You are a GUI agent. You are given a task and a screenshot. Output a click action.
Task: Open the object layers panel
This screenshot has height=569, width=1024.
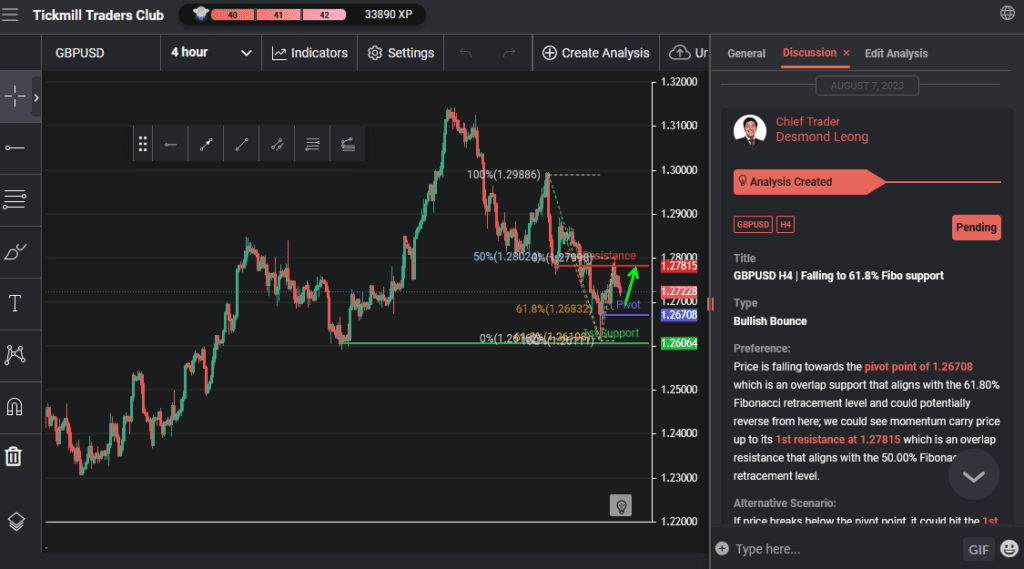[x=15, y=521]
